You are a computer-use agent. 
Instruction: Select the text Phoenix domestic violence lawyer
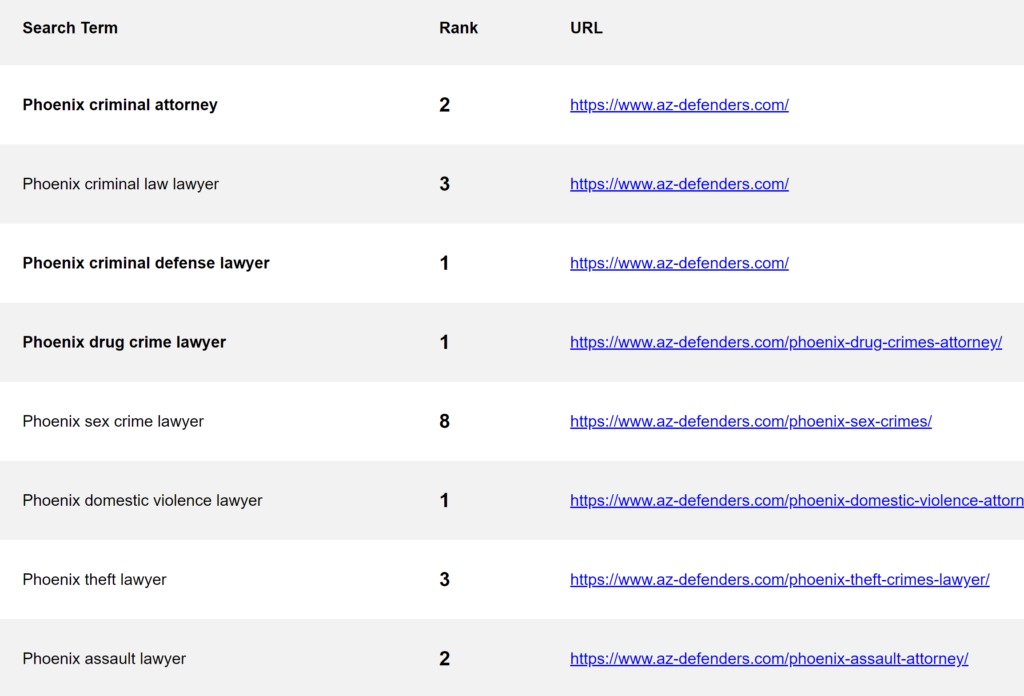click(142, 500)
